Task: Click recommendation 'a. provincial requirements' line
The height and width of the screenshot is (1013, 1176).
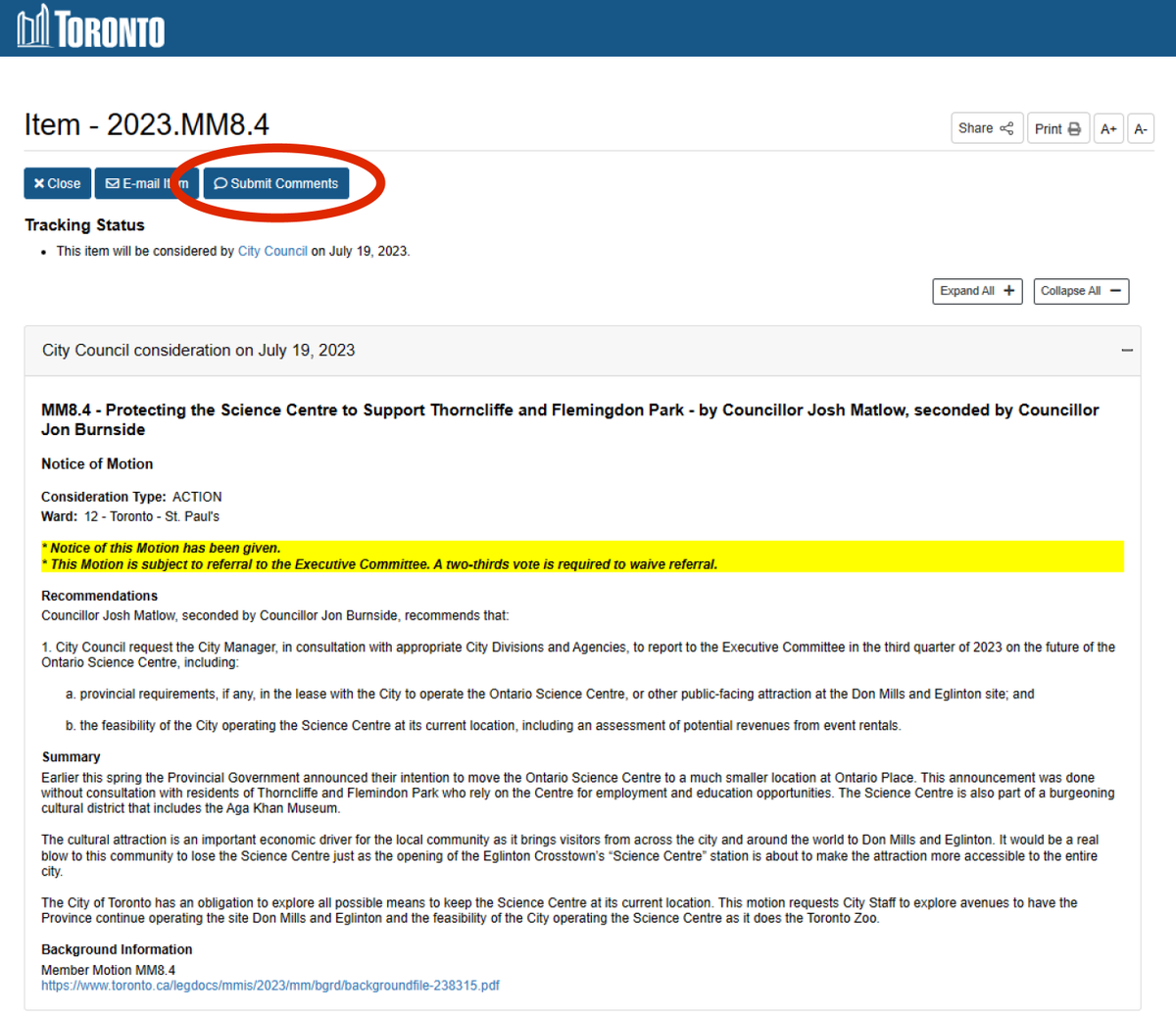Action: (550, 694)
